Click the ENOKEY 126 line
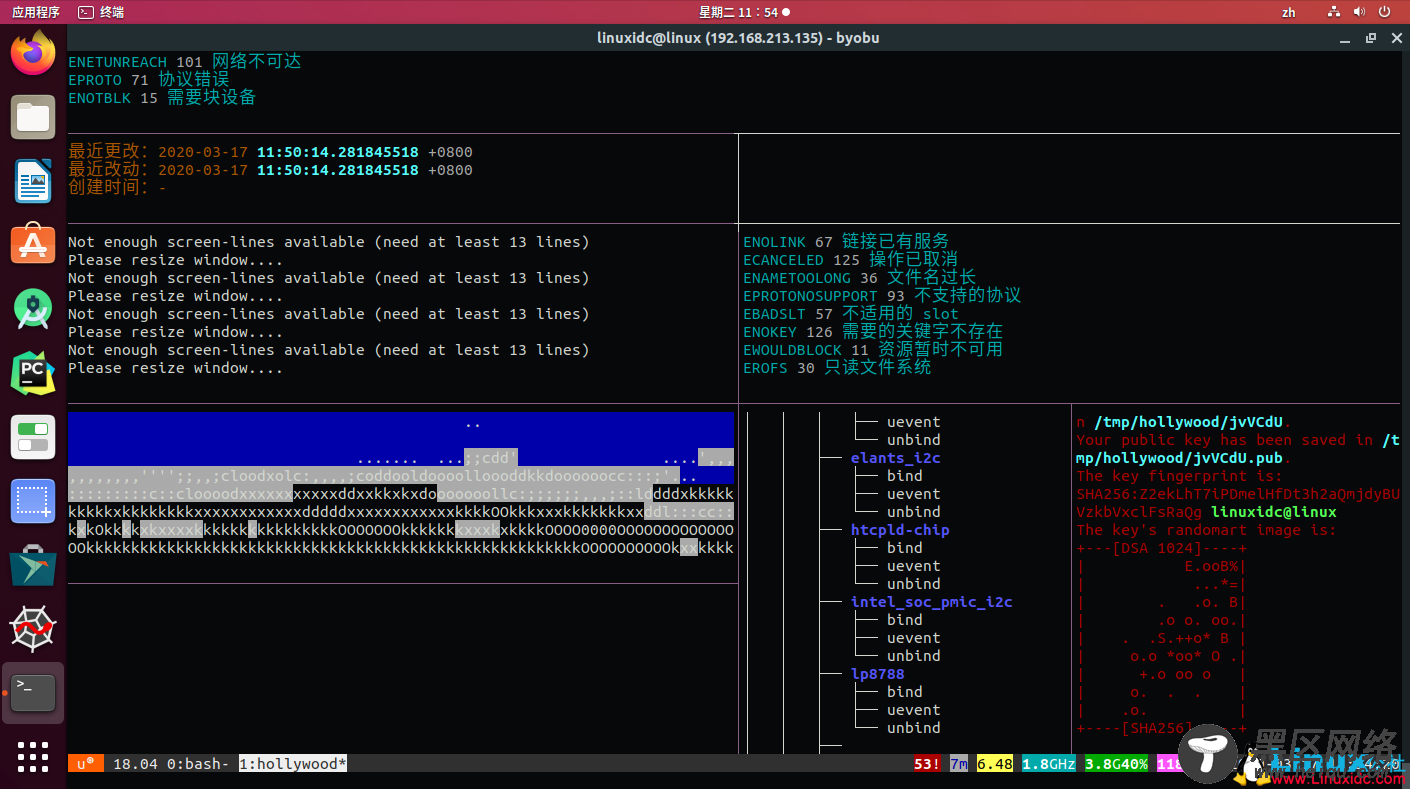 pyautogui.click(x=873, y=332)
